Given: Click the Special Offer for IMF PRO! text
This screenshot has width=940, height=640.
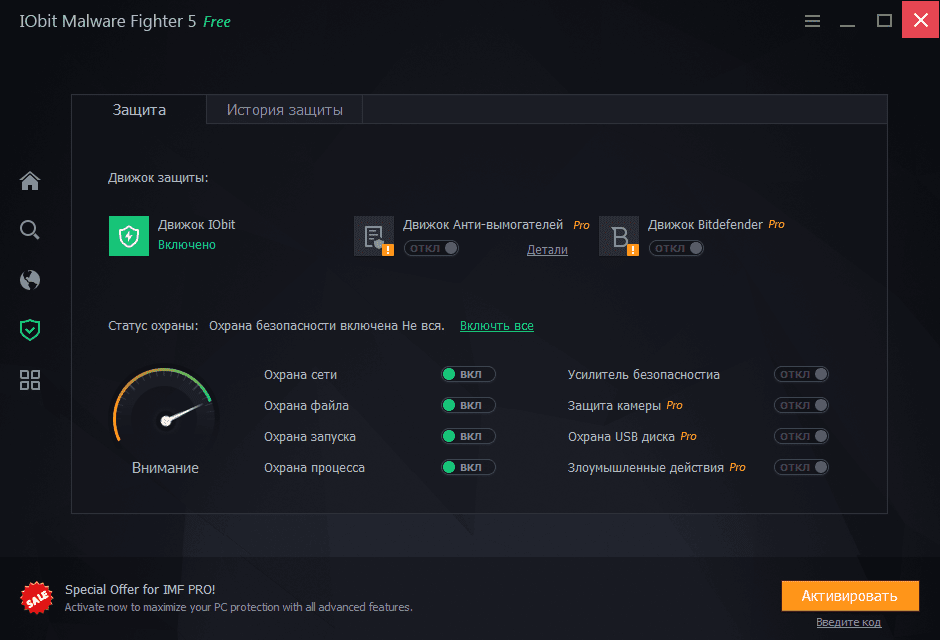Looking at the screenshot, I should pos(140,590).
